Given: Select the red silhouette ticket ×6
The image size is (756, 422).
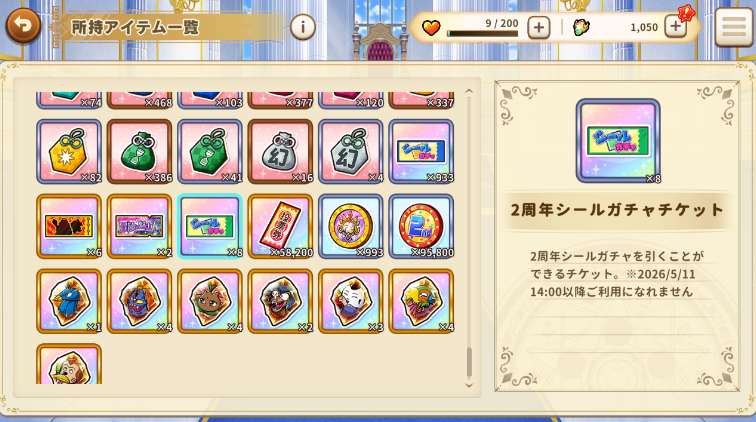Looking at the screenshot, I should click(x=69, y=226).
